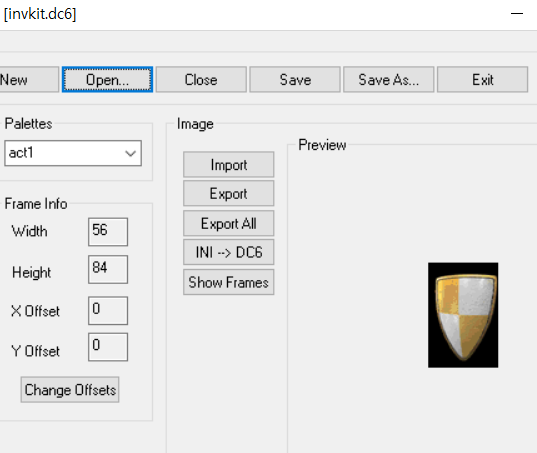Choose Save As... button
537x453 pixels.
(x=389, y=79)
